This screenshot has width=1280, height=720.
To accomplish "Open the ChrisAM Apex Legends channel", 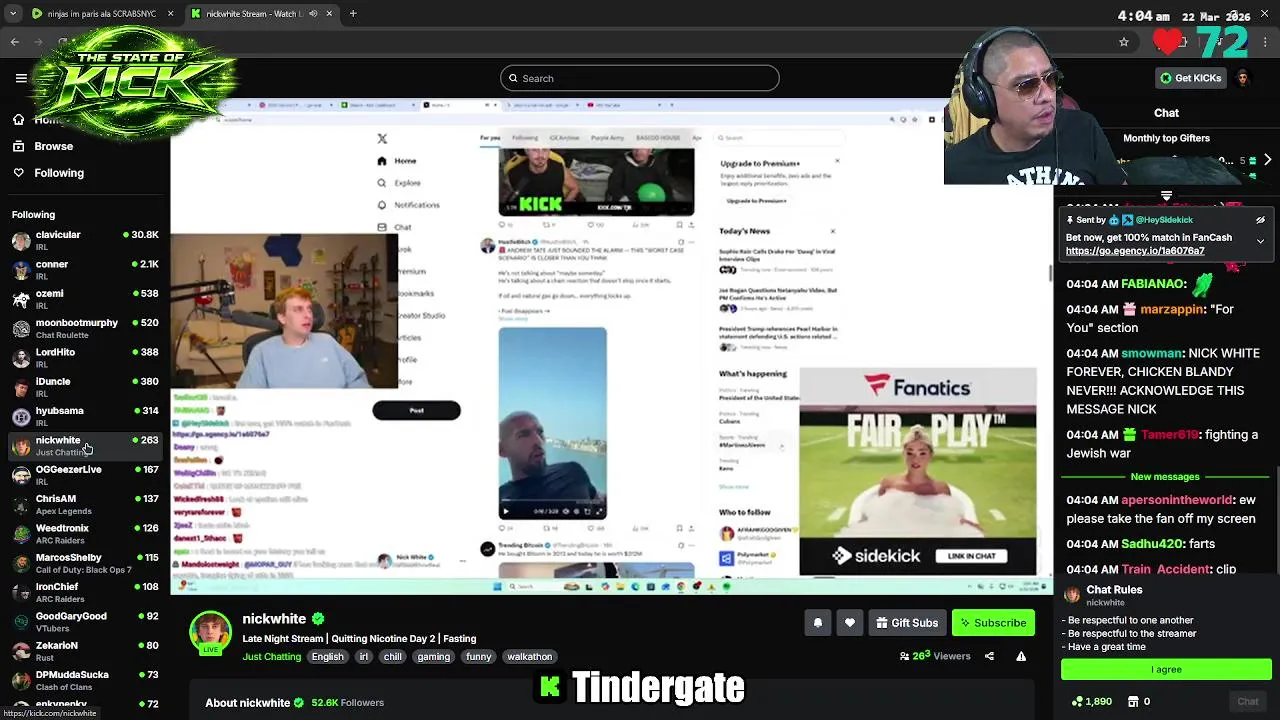I will tap(84, 504).
